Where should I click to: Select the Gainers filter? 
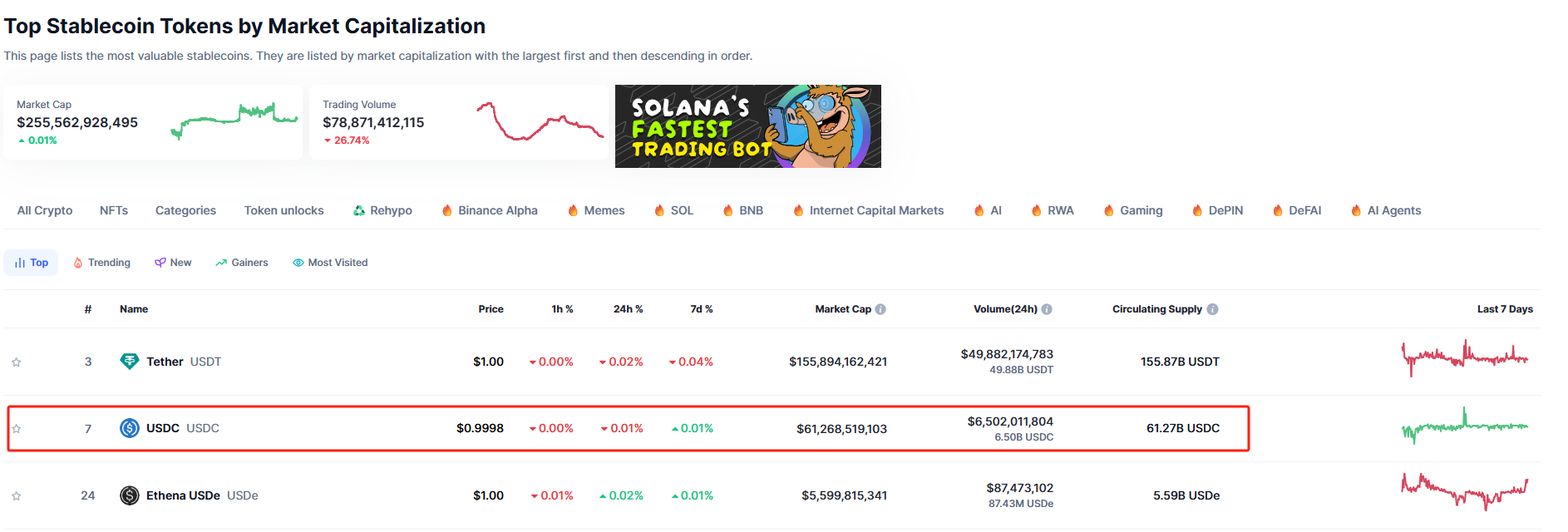pos(241,262)
